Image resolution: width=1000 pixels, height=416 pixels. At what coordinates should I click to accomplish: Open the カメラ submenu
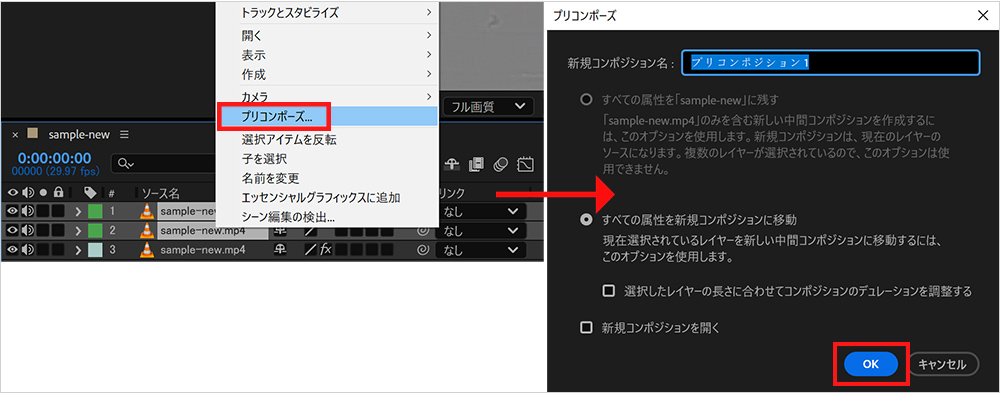point(328,97)
